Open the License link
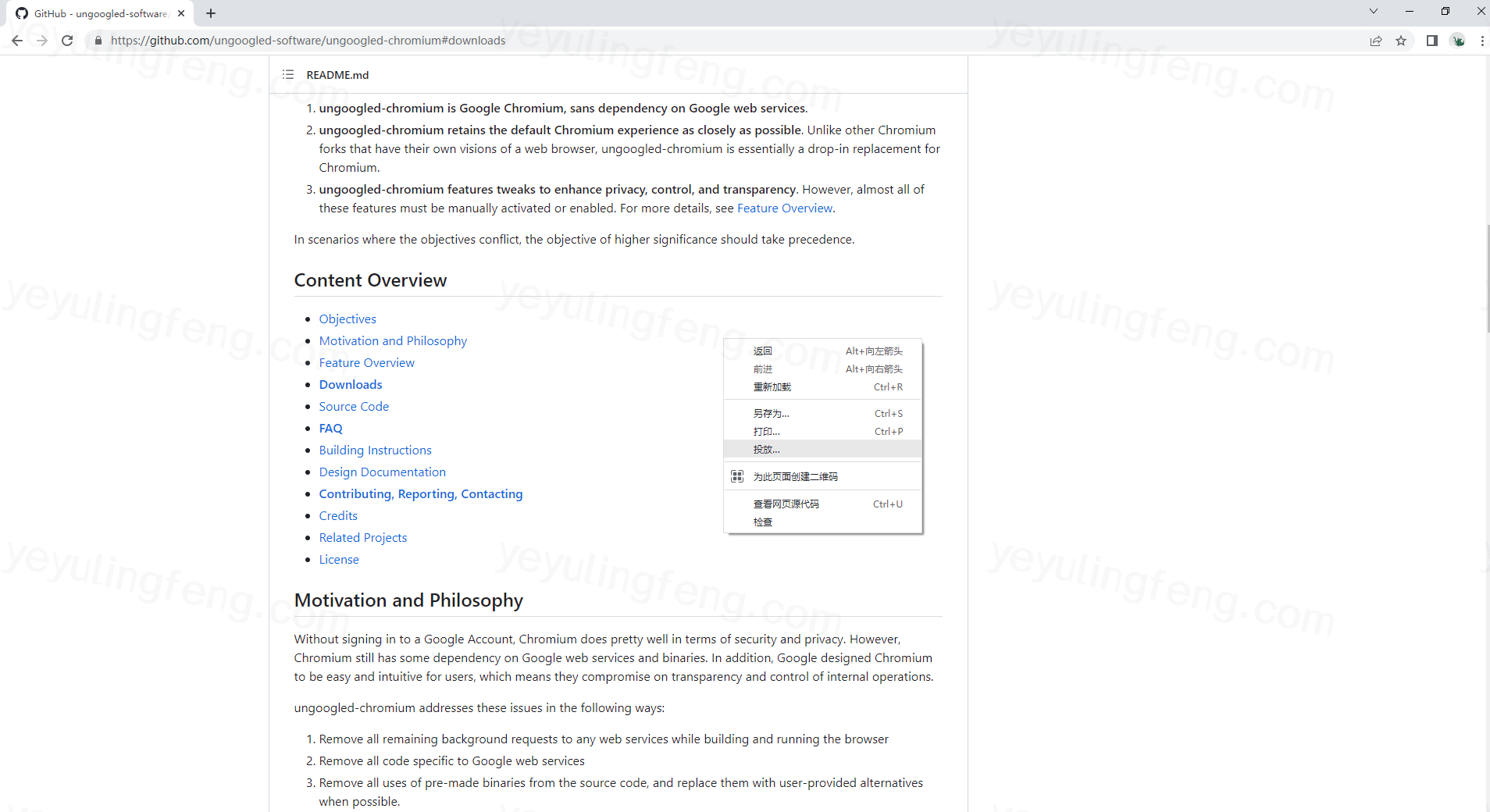The height and width of the screenshot is (812, 1490). [x=339, y=559]
